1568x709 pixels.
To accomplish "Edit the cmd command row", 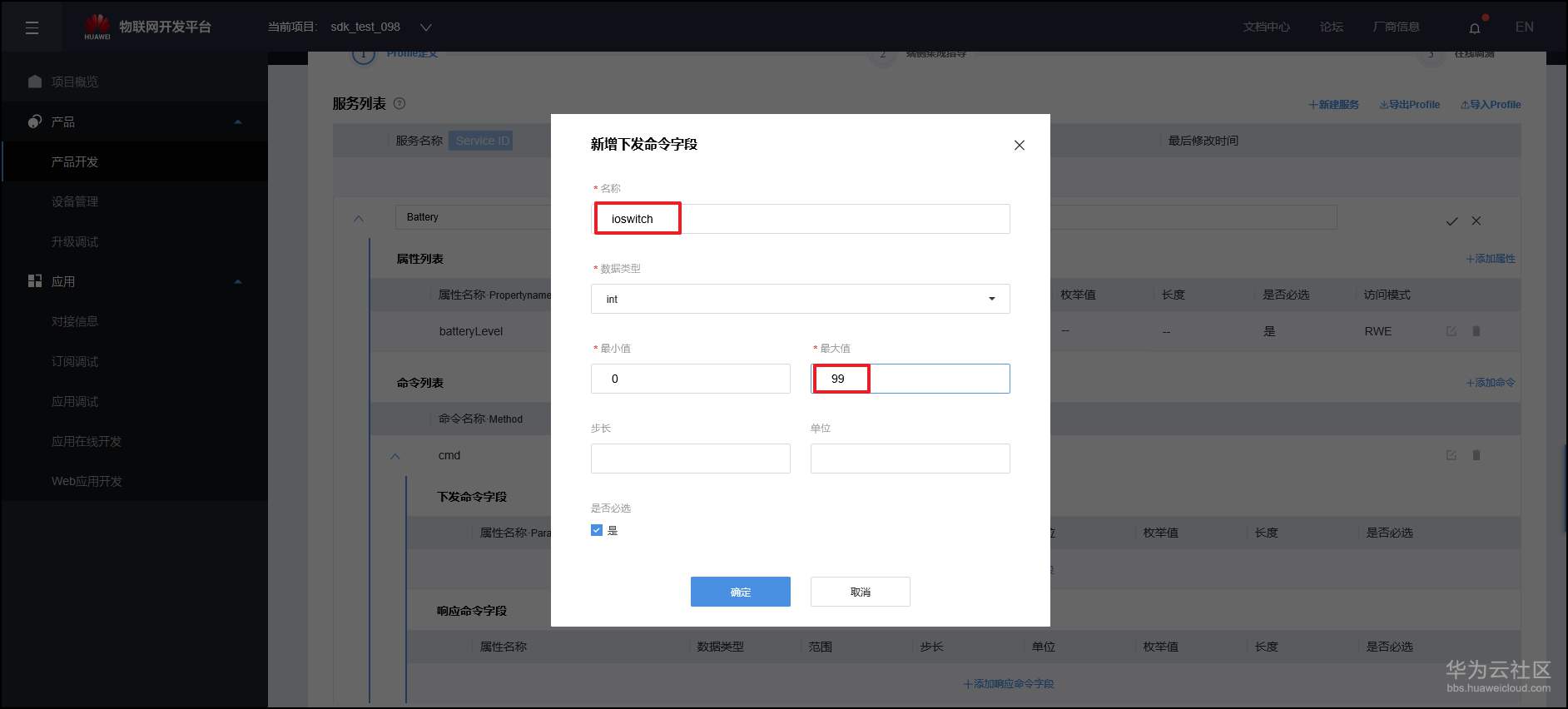I will coord(1451,455).
